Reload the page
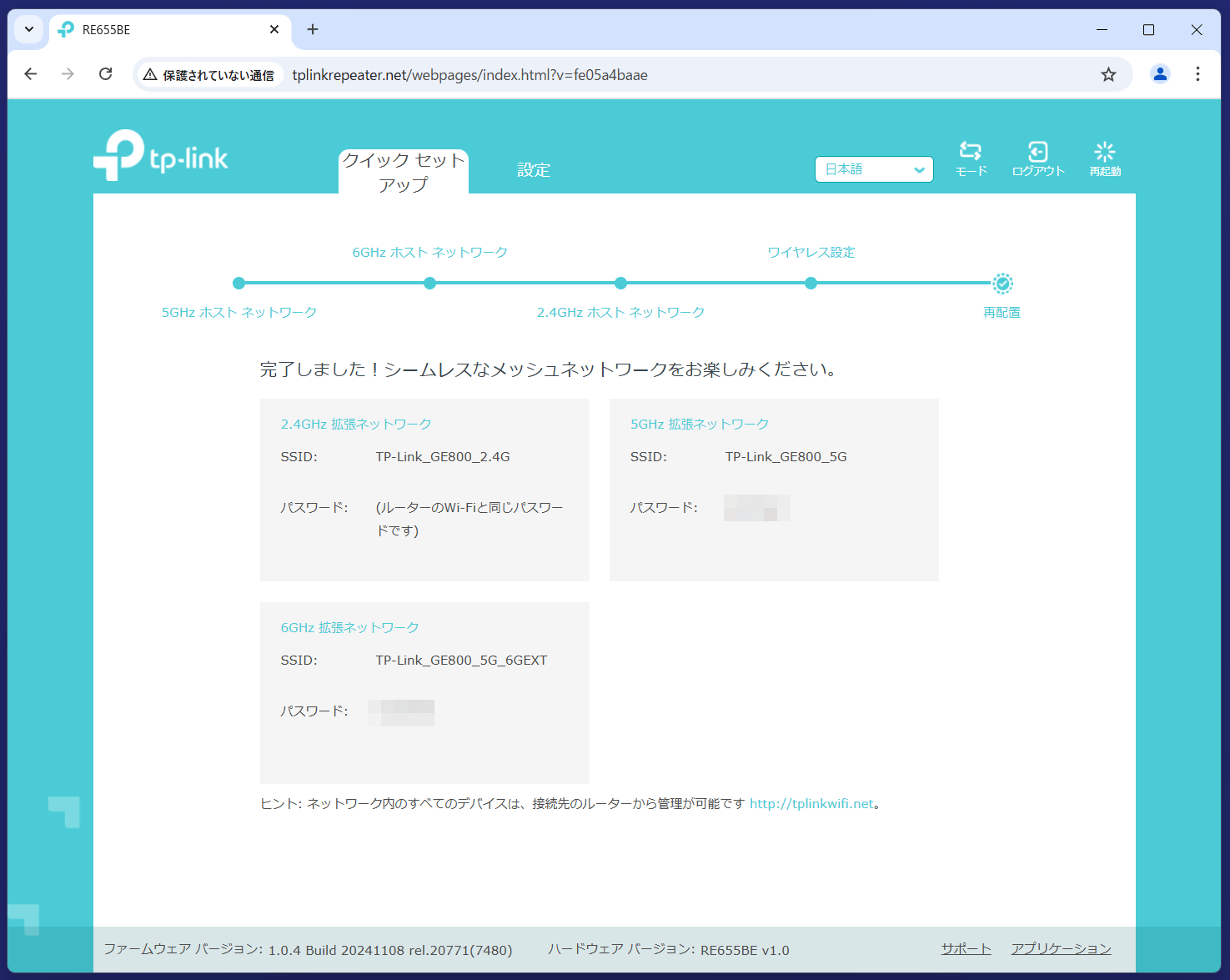Image resolution: width=1230 pixels, height=980 pixels. 105,74
